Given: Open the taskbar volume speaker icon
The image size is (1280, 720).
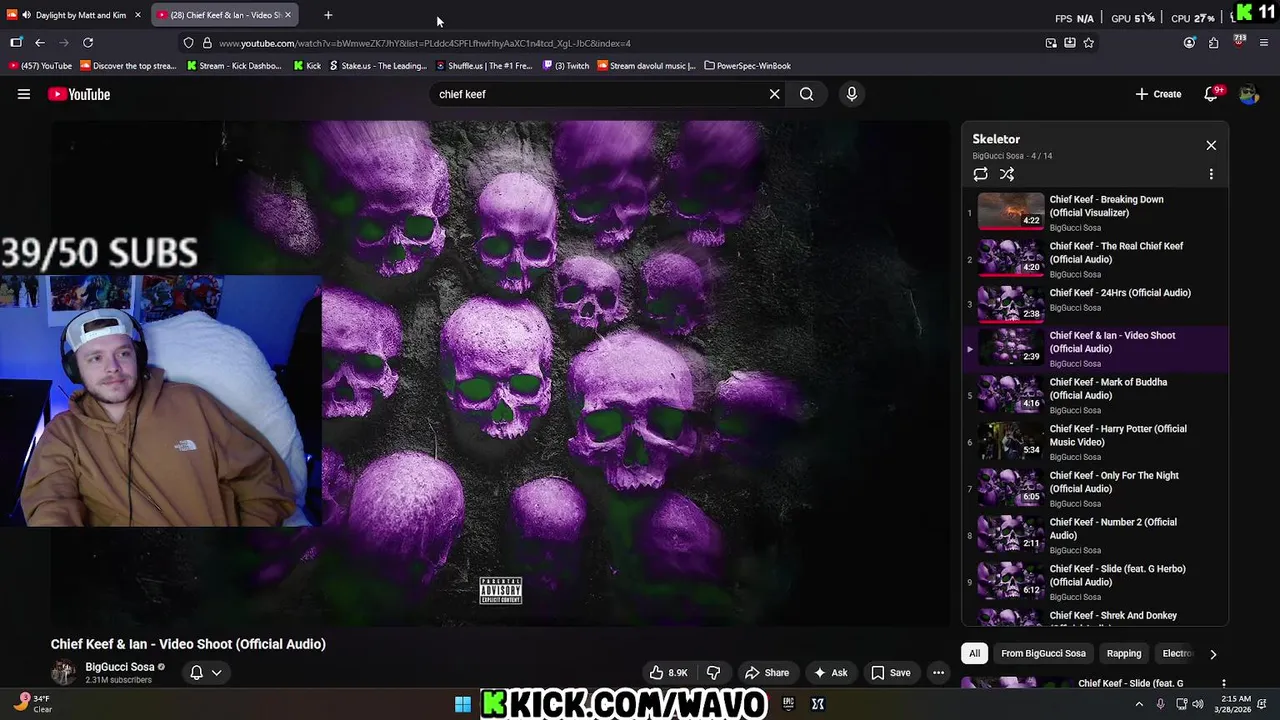Looking at the screenshot, I should pos(1198,704).
